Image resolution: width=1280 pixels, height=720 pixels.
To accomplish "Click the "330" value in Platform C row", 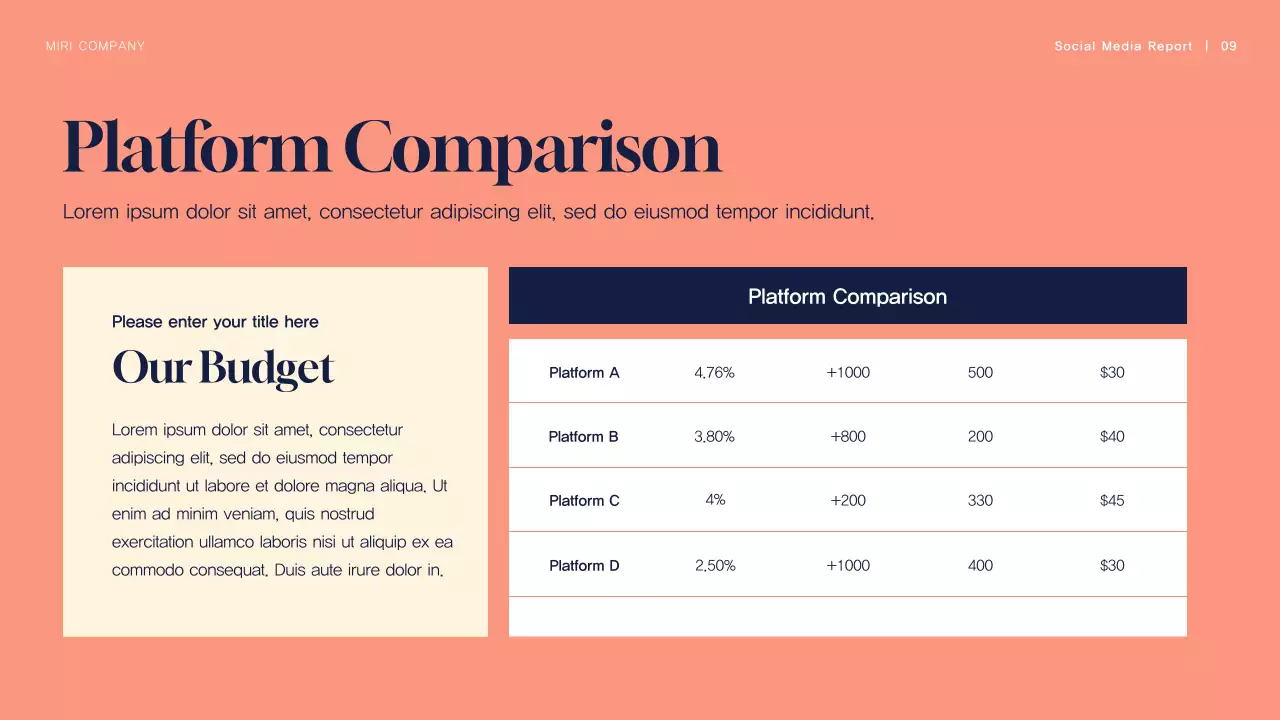I will 980,501.
